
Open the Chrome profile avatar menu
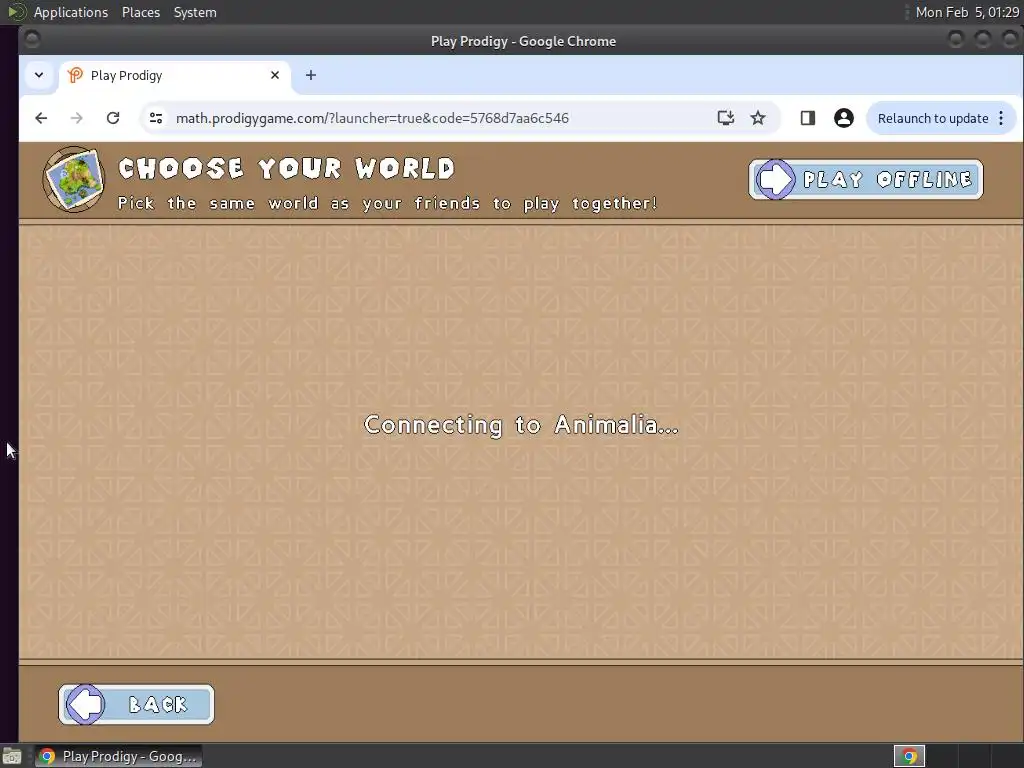tap(844, 118)
